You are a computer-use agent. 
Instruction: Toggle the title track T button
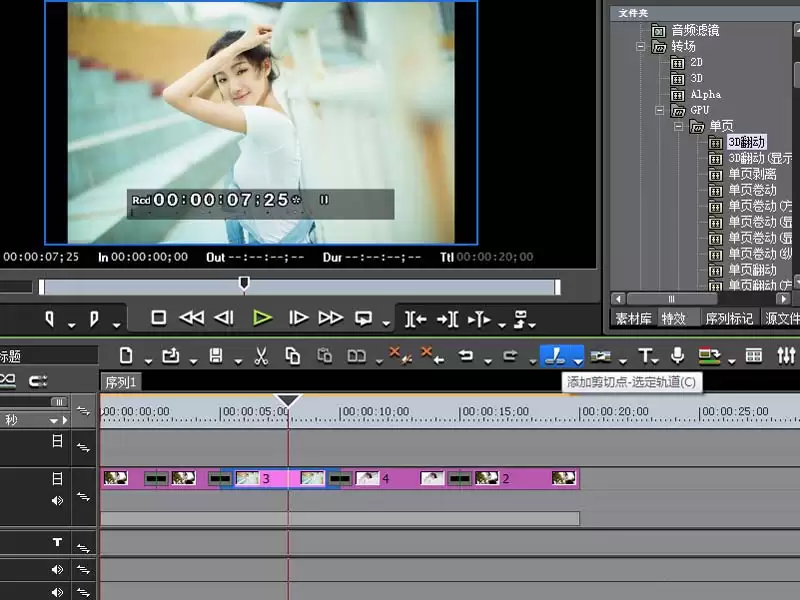(58, 542)
